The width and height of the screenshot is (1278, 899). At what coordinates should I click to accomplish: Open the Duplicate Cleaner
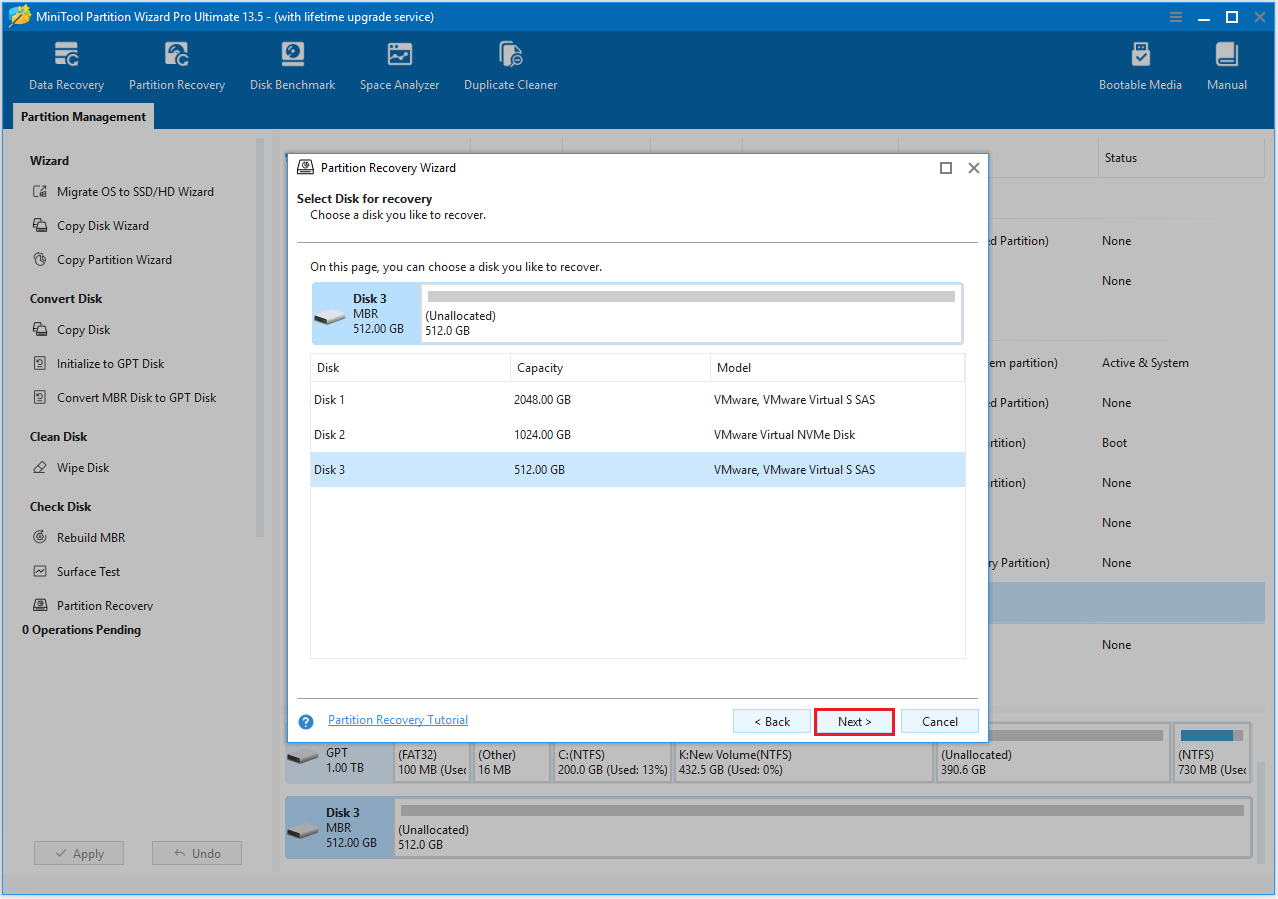(510, 64)
